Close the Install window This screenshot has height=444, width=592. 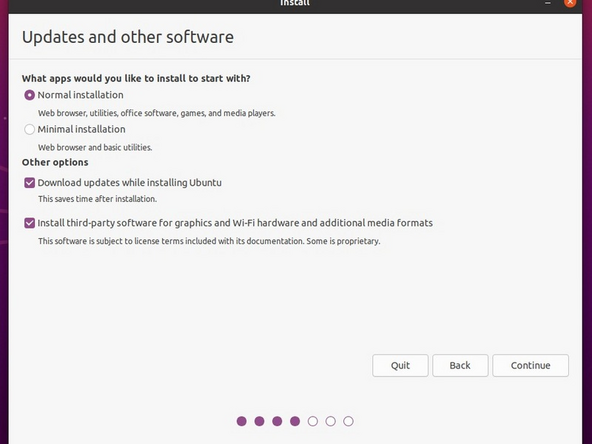(x=570, y=3)
